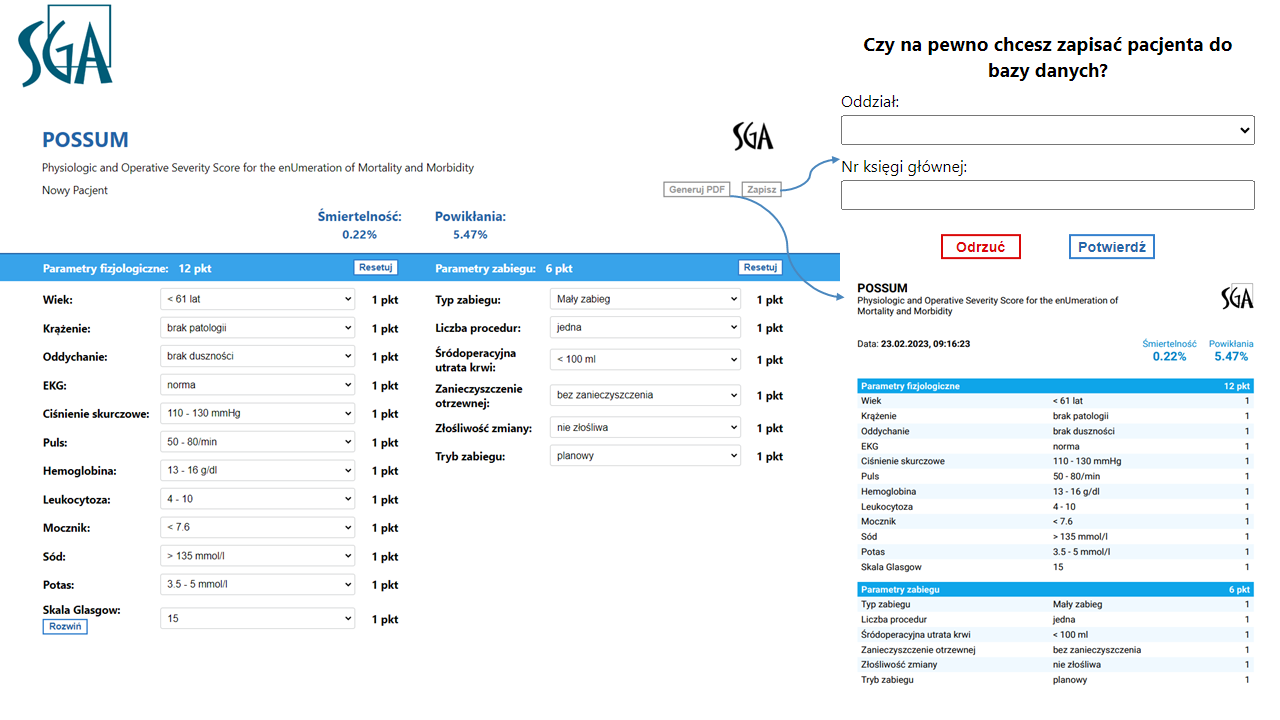Open the Skala Glasgow dropdown
1280x720 pixels.
click(x=258, y=619)
